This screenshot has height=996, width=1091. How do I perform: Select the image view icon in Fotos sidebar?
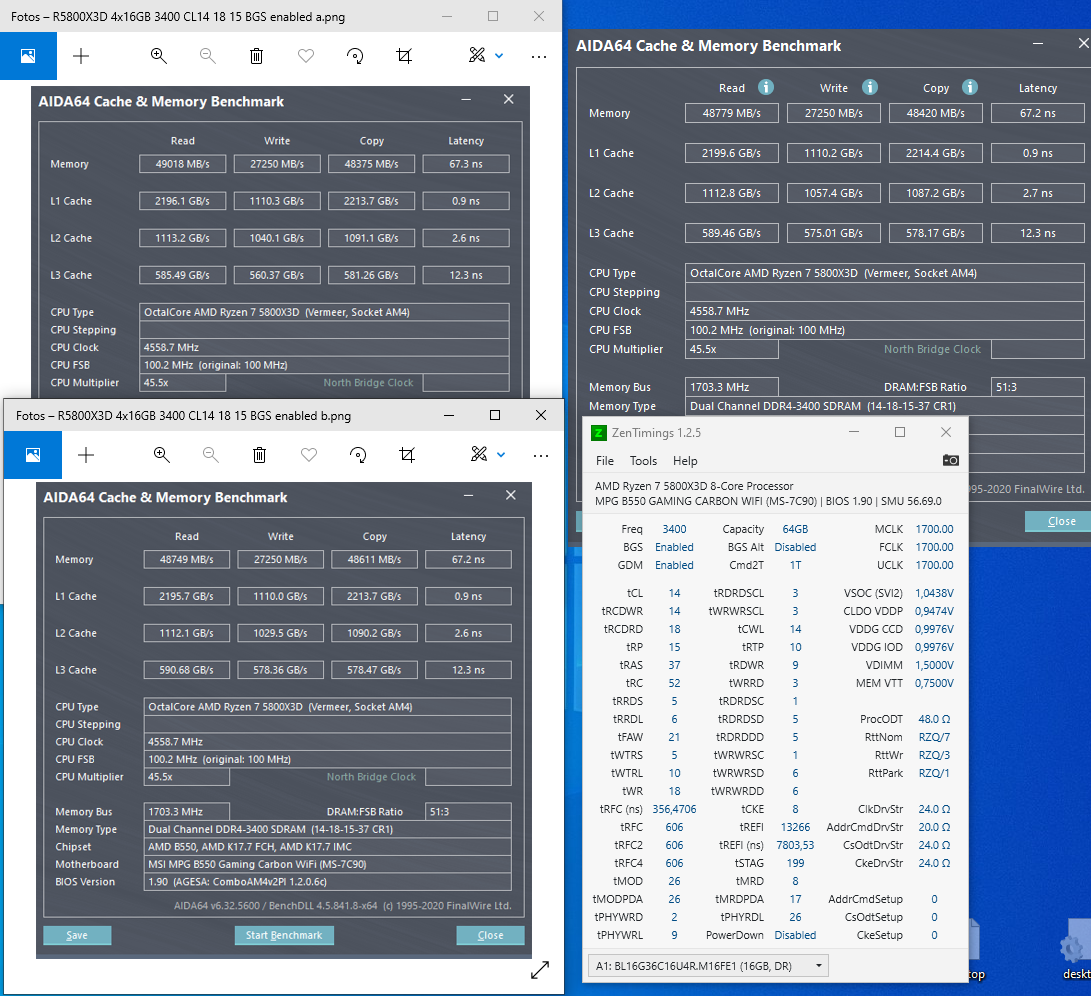tap(28, 56)
